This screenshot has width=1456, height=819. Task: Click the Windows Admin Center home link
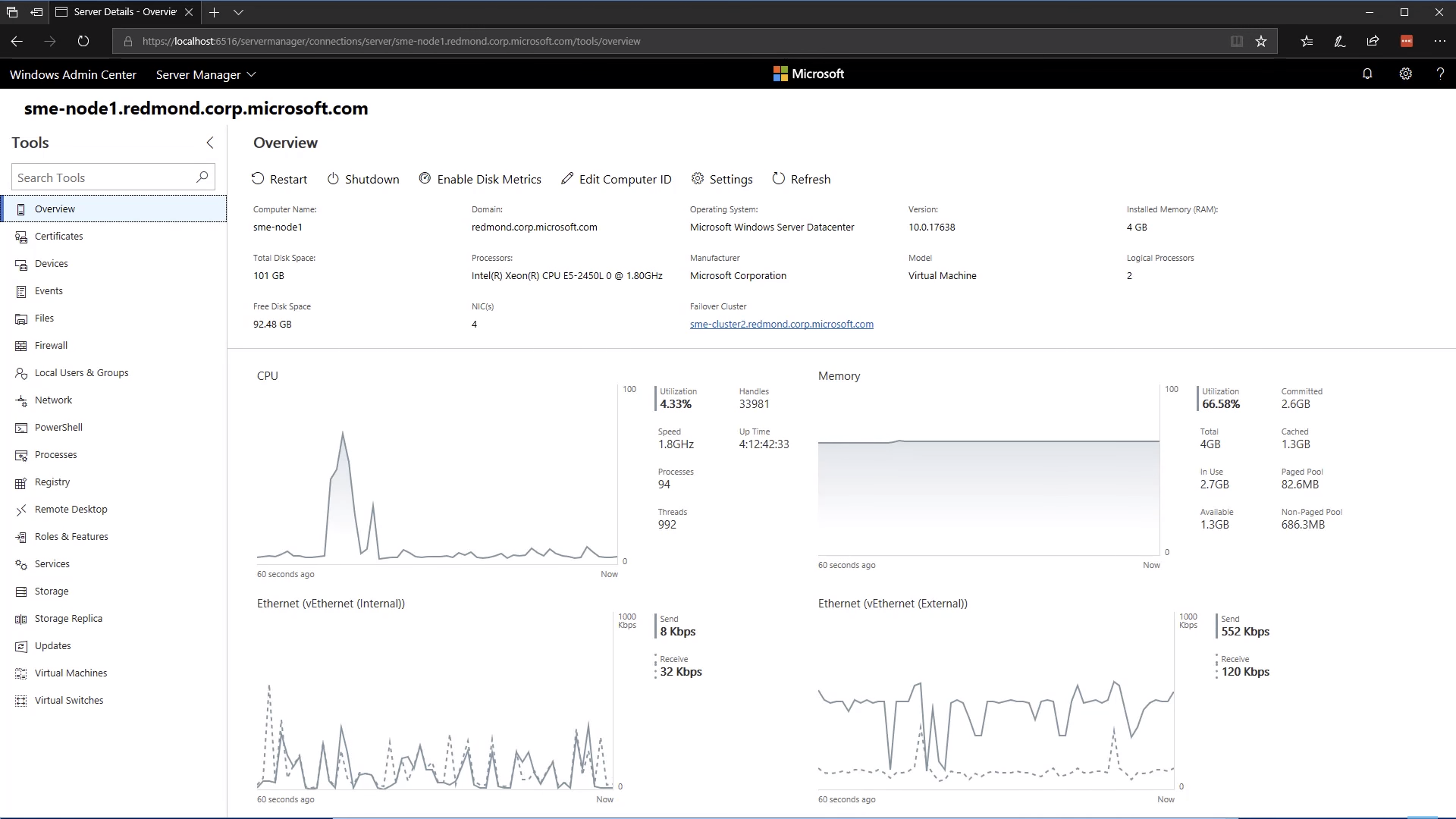pos(73,74)
